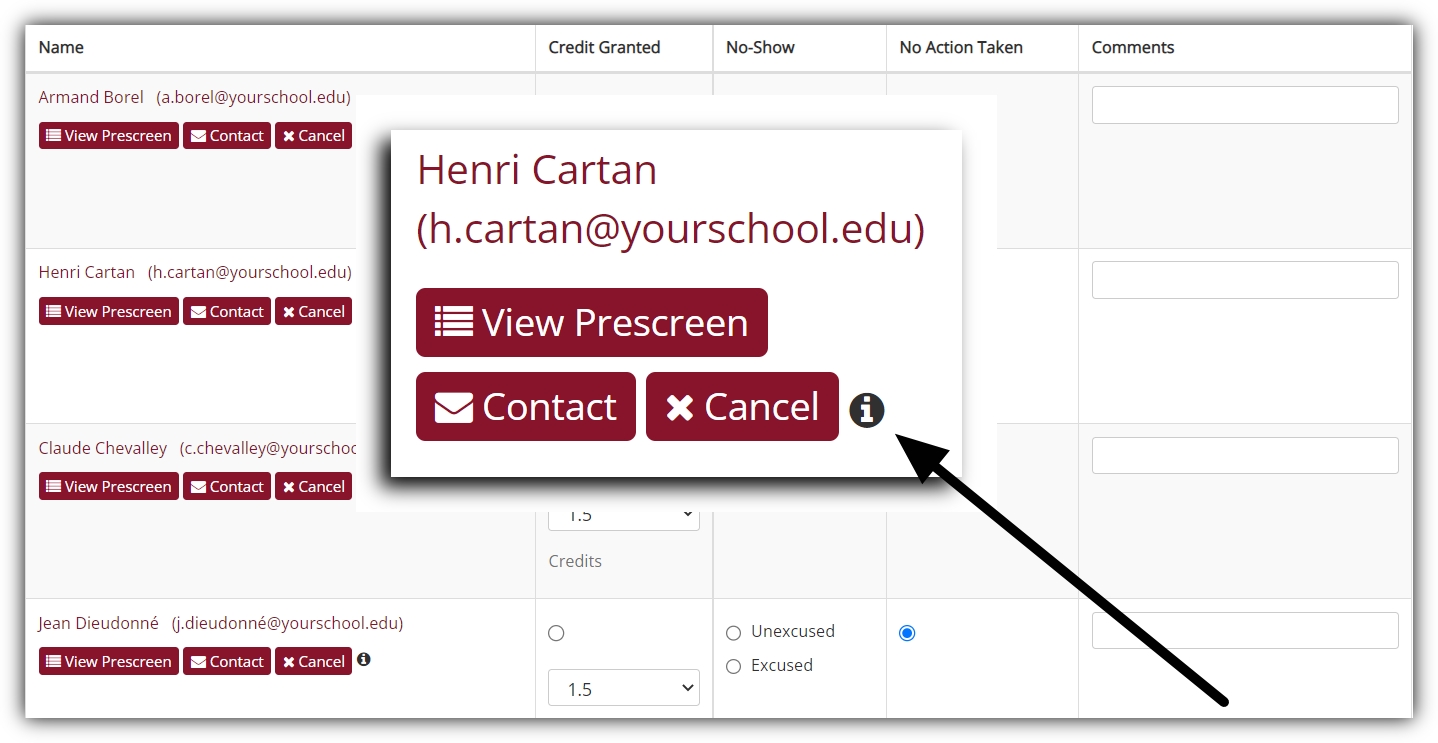The width and height of the screenshot is (1438, 743).
Task: Click Contact button for Claude Chevalley
Action: coord(227,487)
